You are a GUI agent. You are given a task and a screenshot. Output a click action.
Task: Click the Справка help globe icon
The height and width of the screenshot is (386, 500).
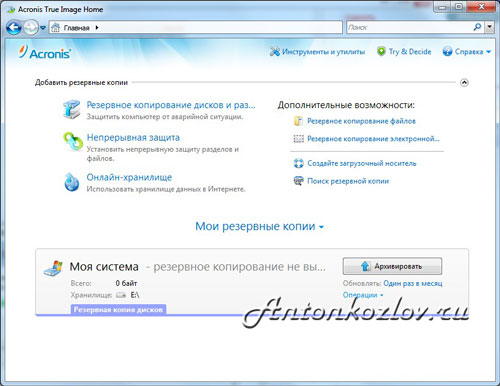pos(447,51)
